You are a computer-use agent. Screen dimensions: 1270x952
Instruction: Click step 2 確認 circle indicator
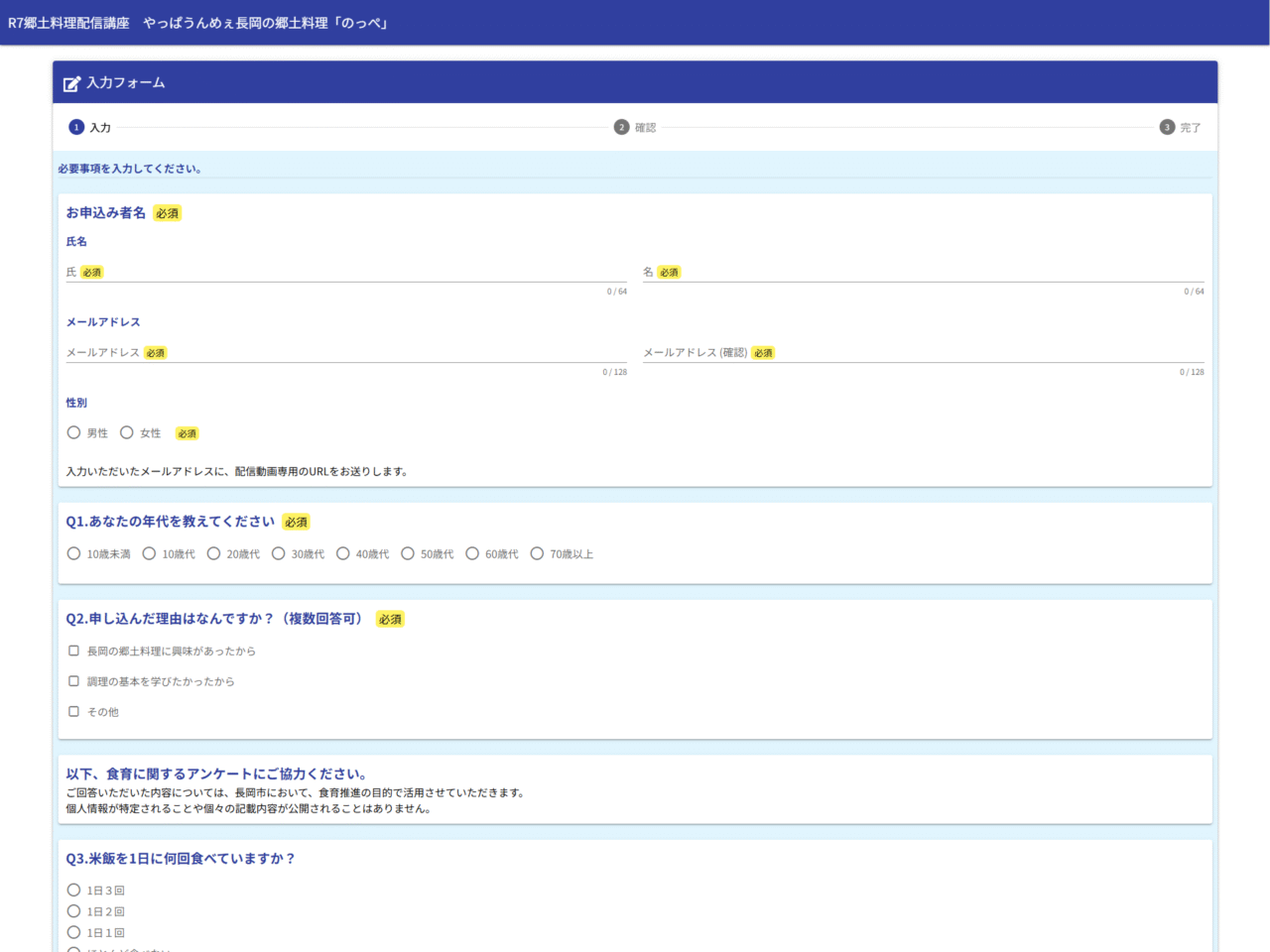tap(621, 127)
